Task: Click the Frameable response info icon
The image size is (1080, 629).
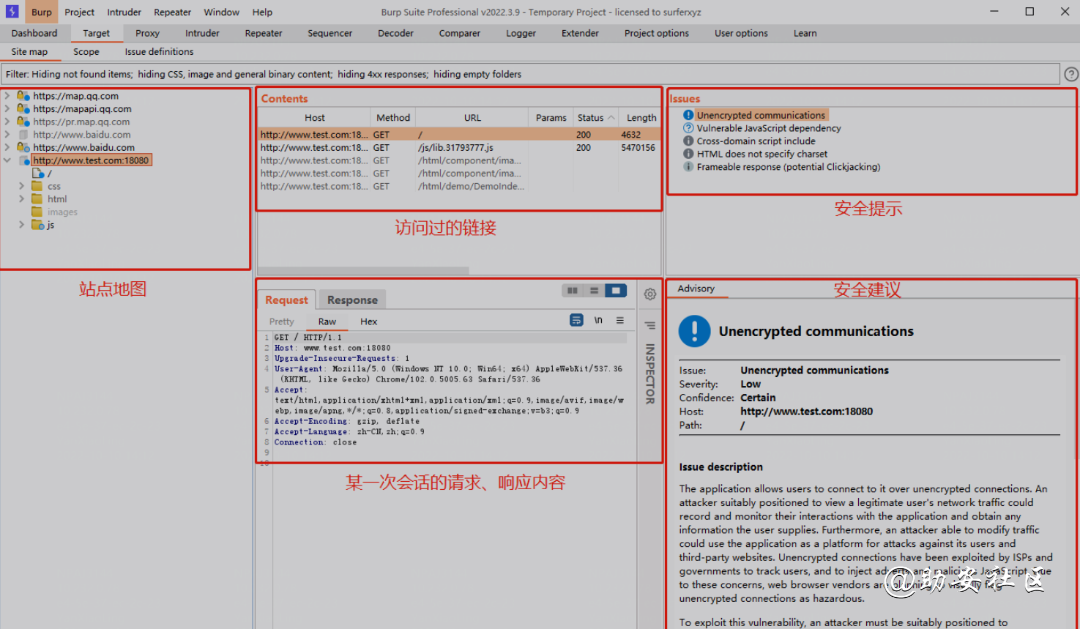Action: (688, 167)
